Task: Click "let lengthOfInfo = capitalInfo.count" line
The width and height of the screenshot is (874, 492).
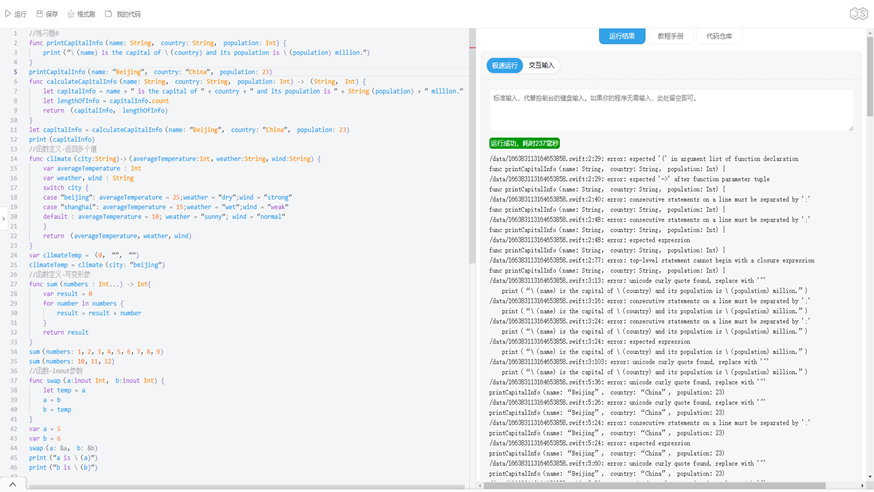Action: (x=106, y=101)
